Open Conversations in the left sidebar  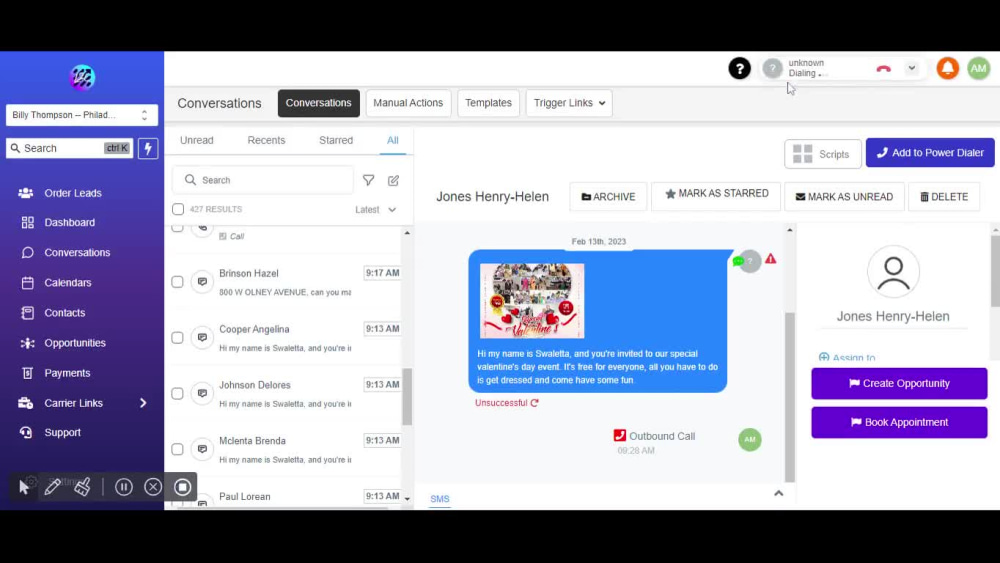(x=77, y=252)
